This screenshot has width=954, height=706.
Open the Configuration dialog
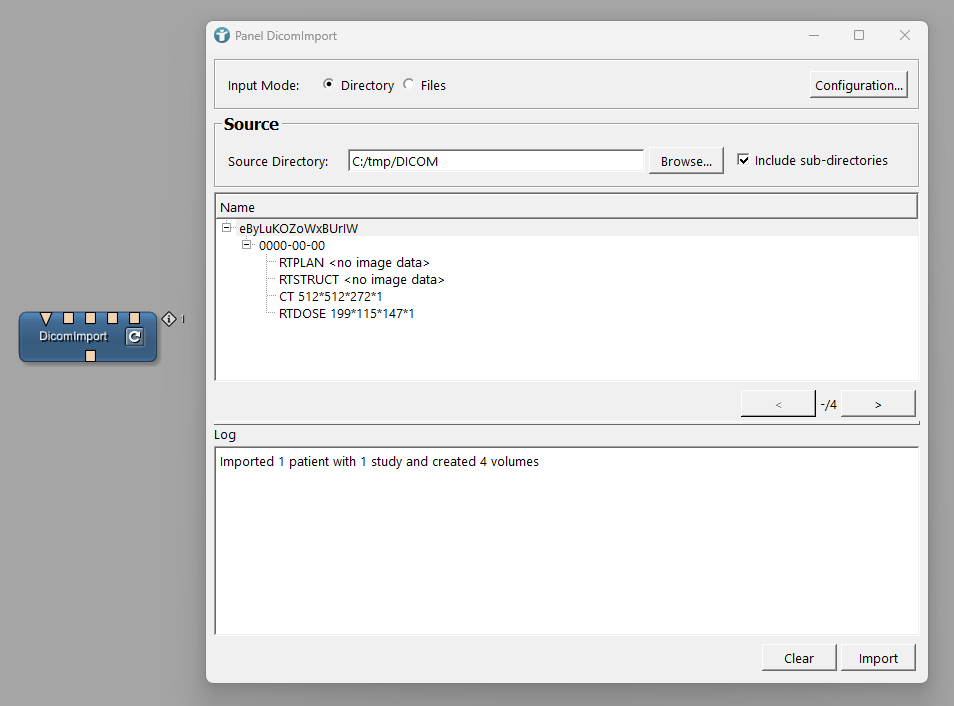tap(858, 85)
